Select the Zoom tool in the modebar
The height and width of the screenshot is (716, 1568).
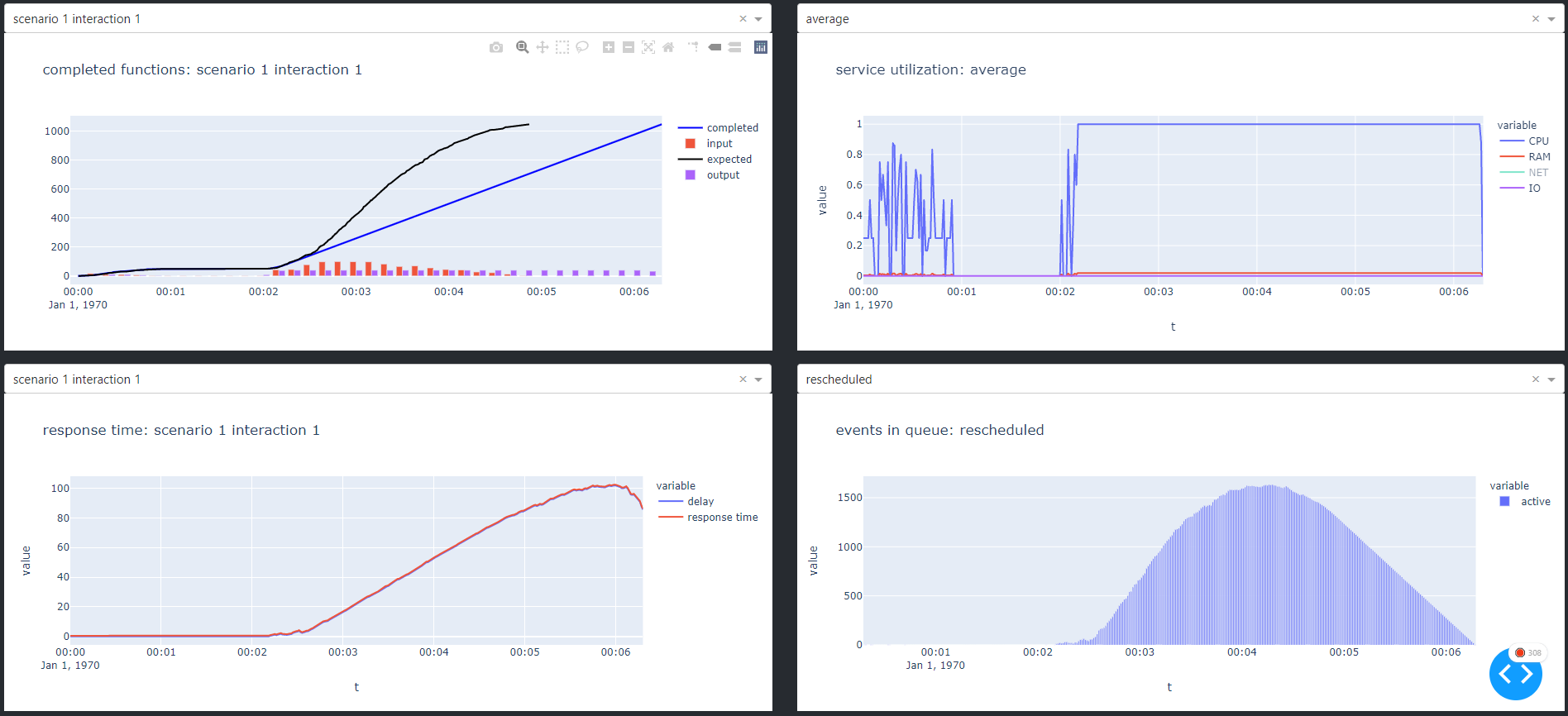click(522, 47)
